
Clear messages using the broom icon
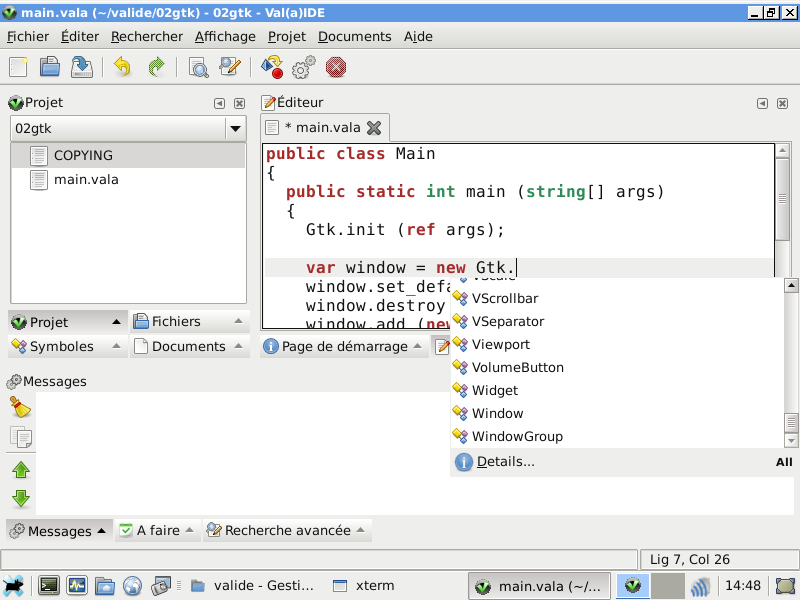pyautogui.click(x=18, y=405)
